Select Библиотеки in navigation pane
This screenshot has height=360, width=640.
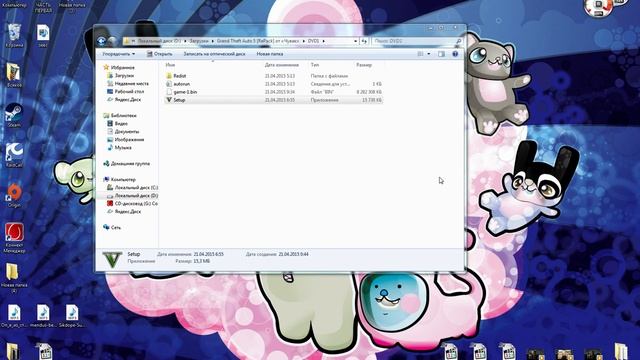pos(120,116)
